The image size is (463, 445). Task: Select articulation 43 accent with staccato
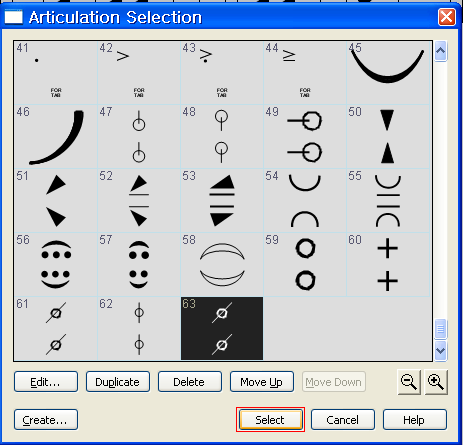[222, 73]
